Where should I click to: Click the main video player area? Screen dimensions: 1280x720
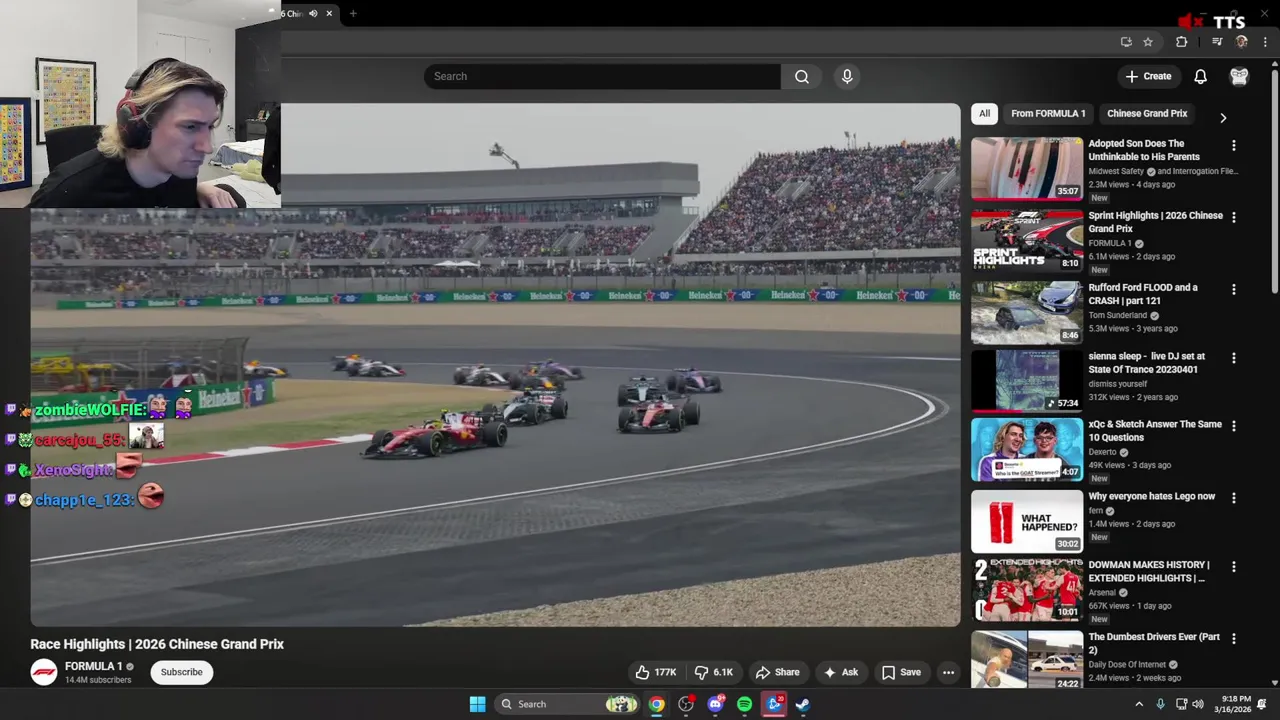495,365
